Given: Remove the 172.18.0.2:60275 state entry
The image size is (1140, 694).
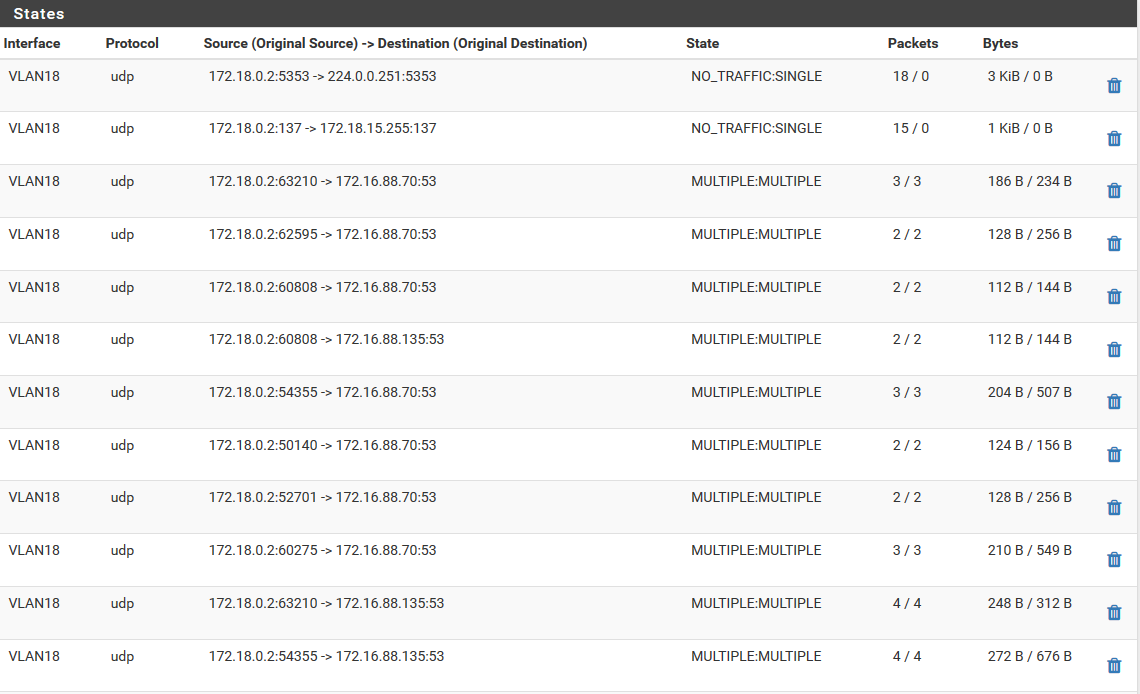Looking at the screenshot, I should coord(1114,560).
